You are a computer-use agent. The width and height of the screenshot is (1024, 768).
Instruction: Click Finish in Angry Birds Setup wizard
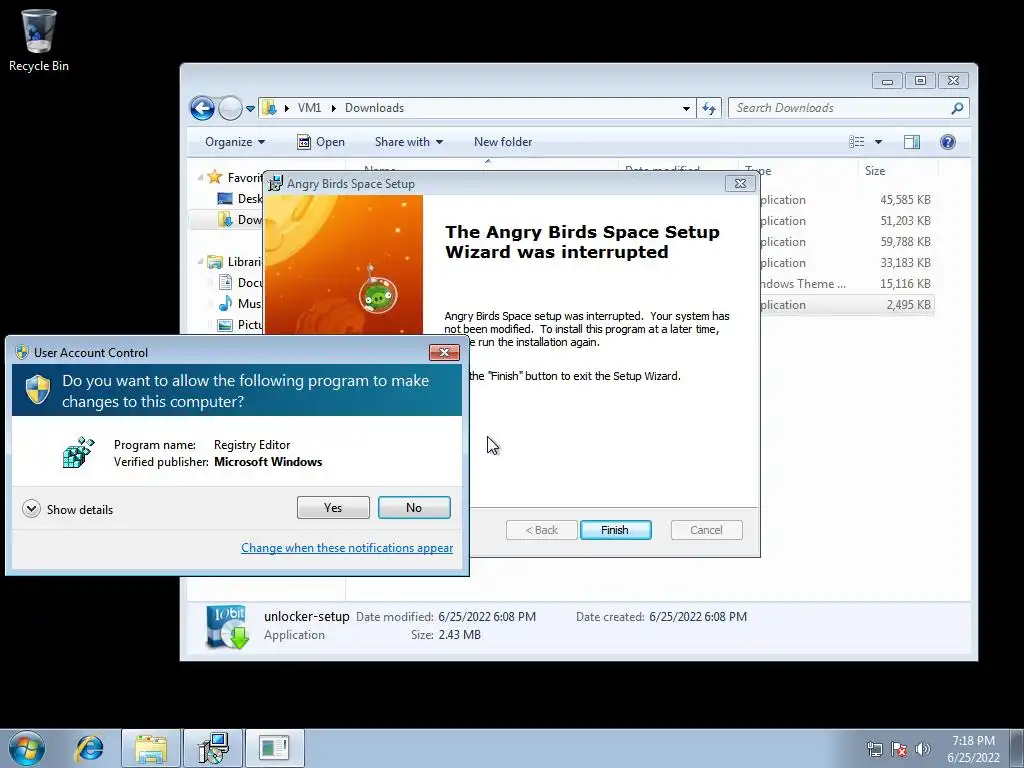point(615,530)
